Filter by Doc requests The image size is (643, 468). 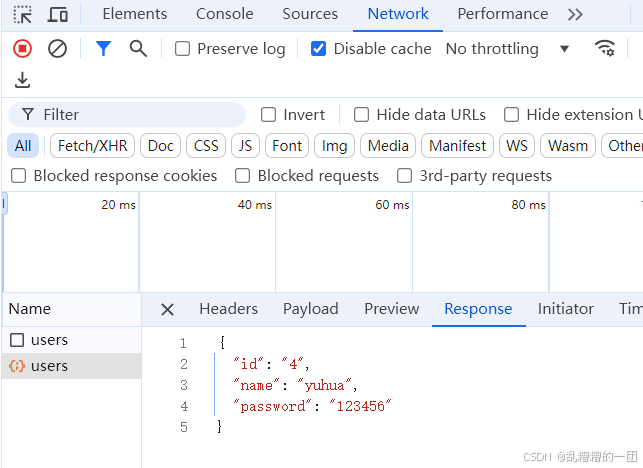coord(160,146)
